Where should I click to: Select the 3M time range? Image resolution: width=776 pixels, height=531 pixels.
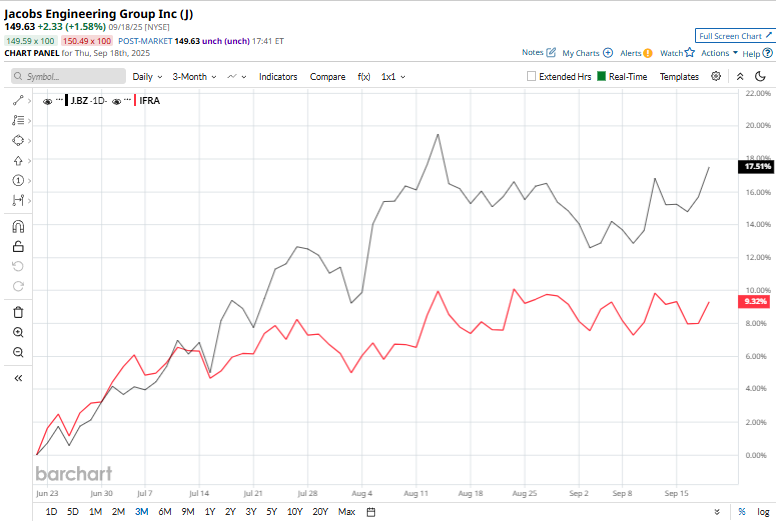point(142,512)
